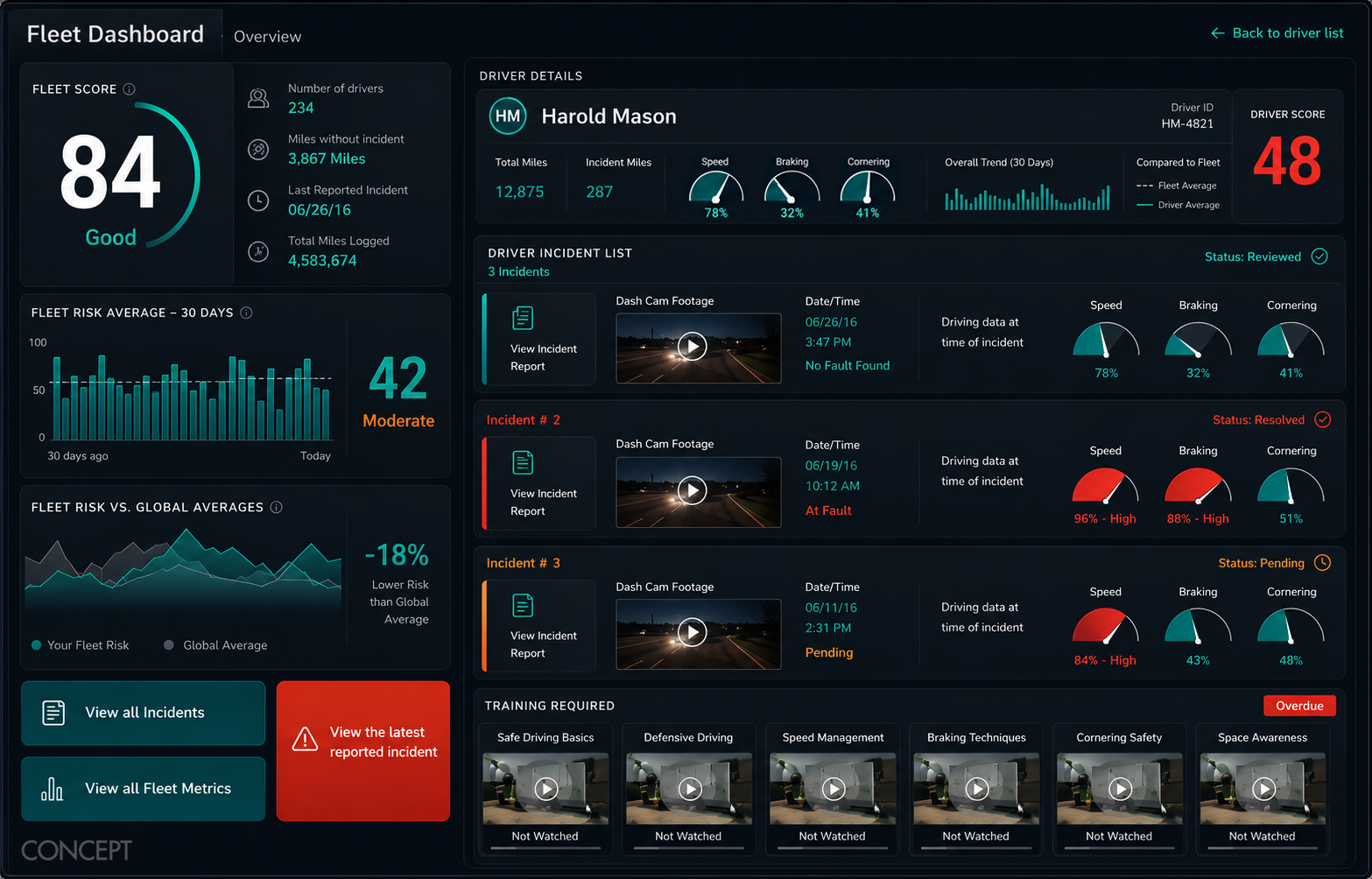
Task: Click the fleet score value 84
Action: (x=110, y=172)
